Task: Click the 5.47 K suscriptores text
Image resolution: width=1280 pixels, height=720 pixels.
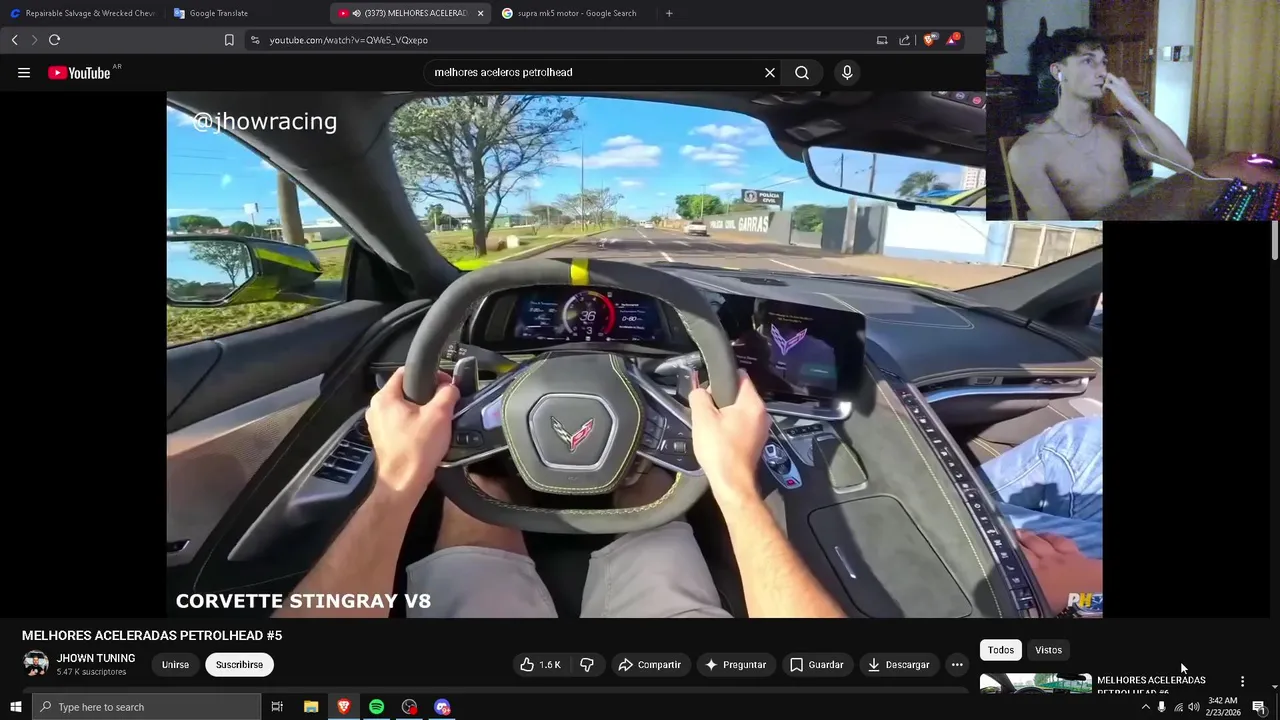Action: 91,672
